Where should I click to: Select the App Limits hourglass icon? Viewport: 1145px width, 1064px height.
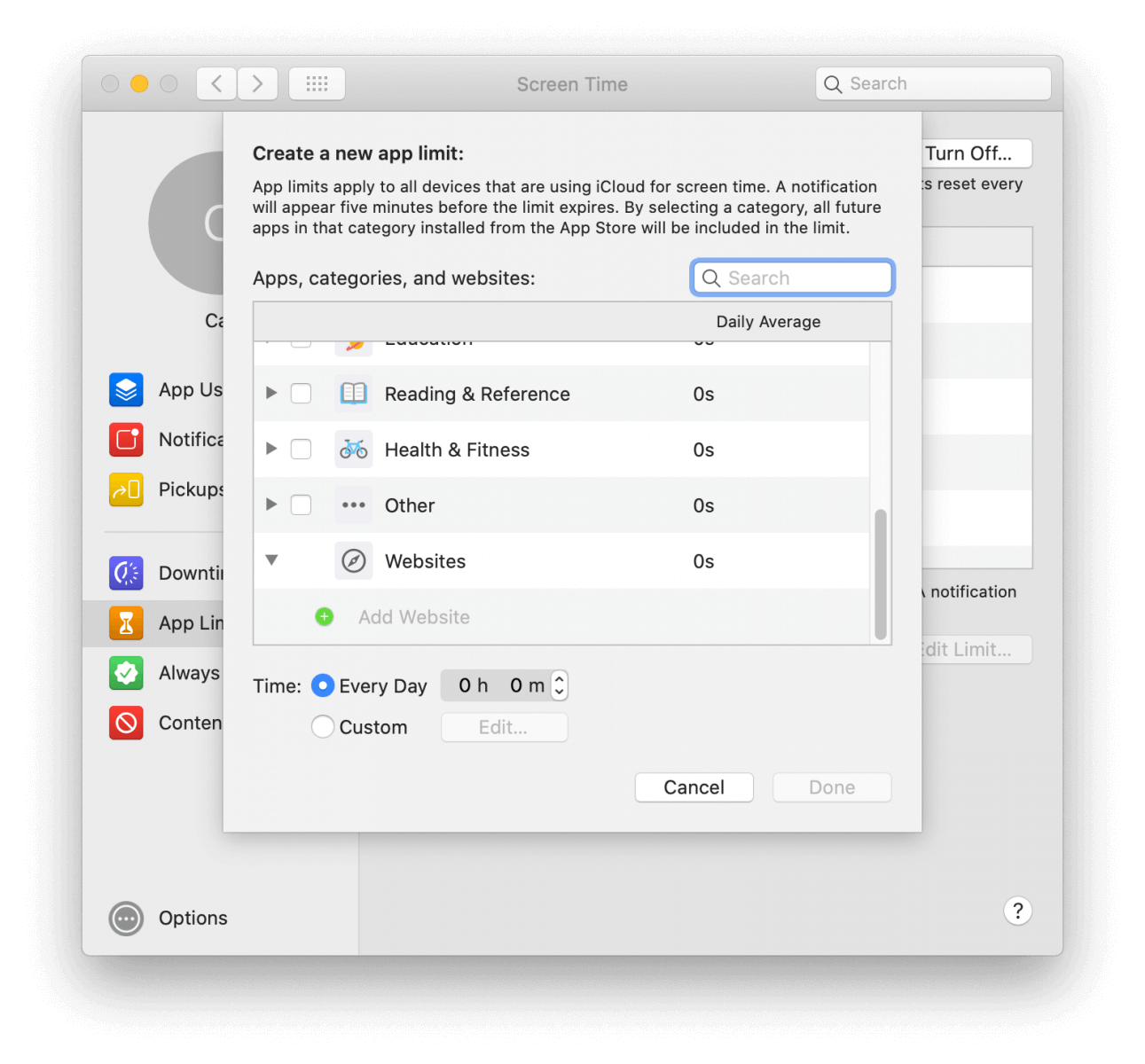coord(126,622)
